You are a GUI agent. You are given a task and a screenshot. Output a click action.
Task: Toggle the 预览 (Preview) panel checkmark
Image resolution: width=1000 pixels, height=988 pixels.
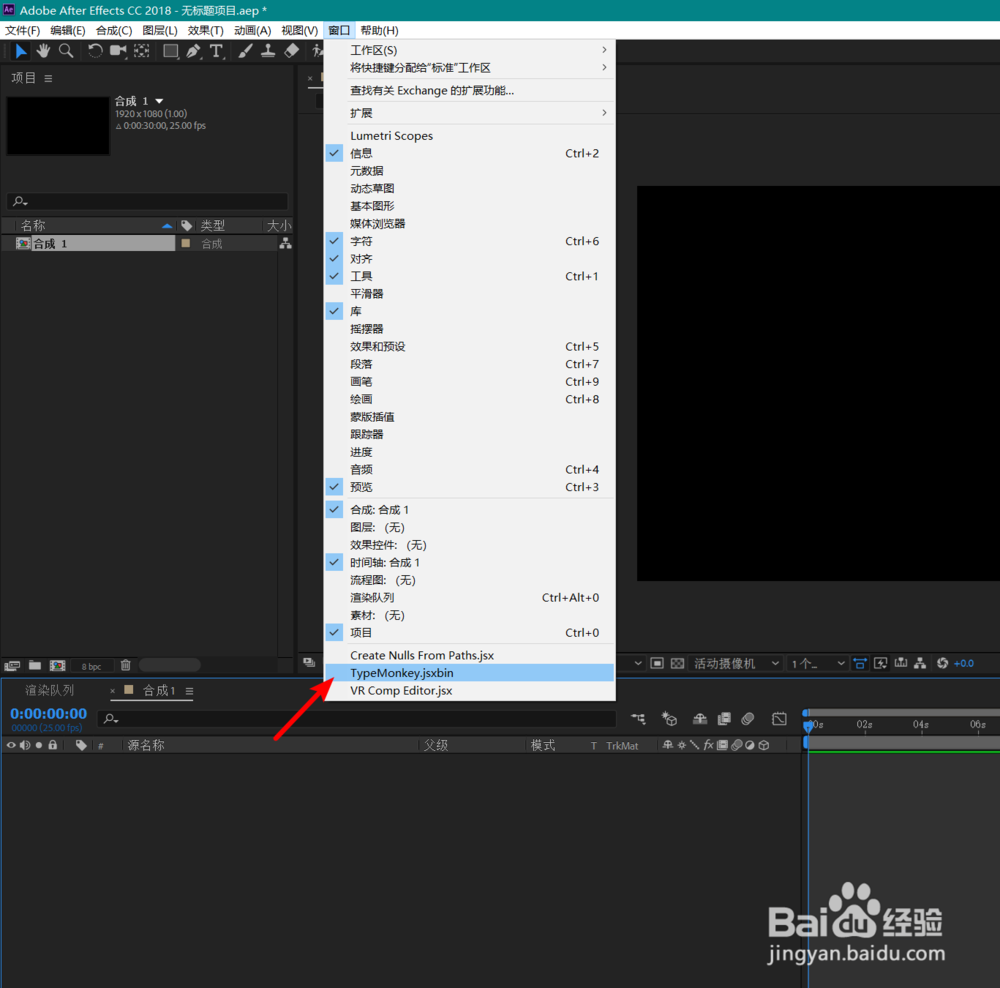point(334,487)
